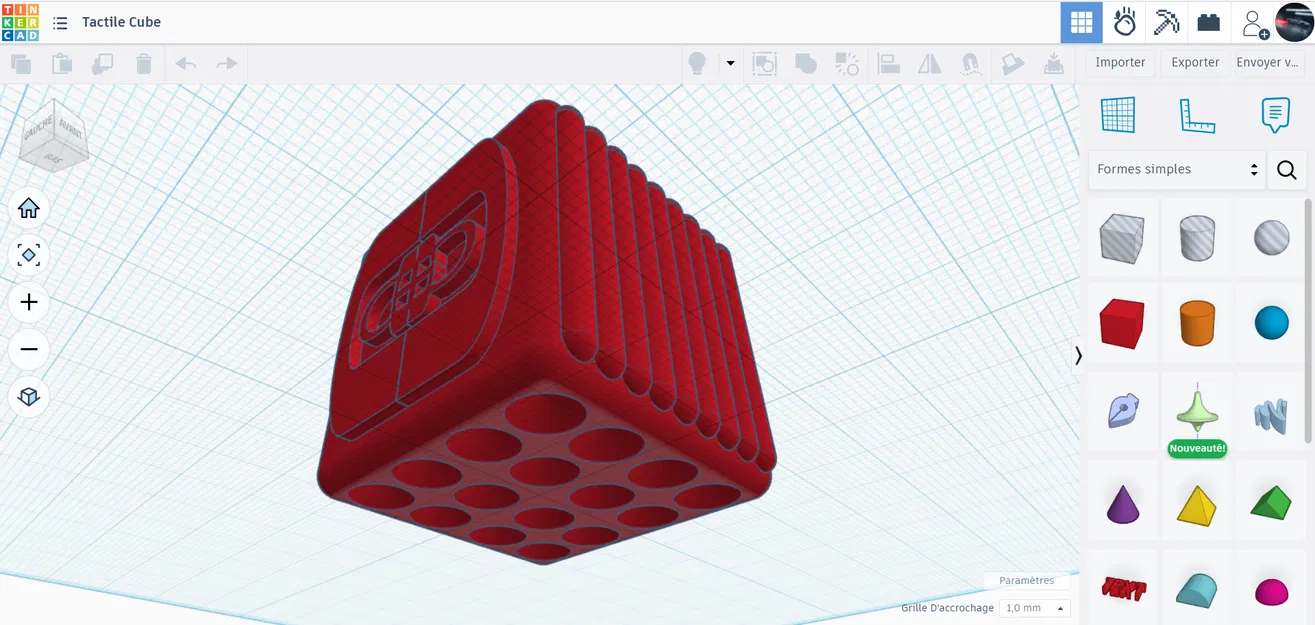This screenshot has height=625, width=1315.
Task: Open the Sim Lab view
Action: [1125, 22]
